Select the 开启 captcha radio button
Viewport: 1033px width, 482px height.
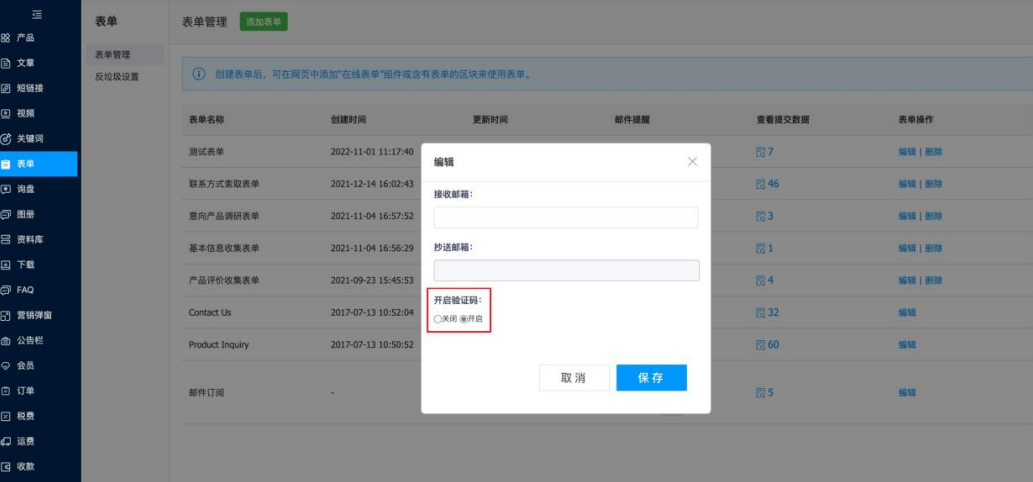[x=464, y=319]
